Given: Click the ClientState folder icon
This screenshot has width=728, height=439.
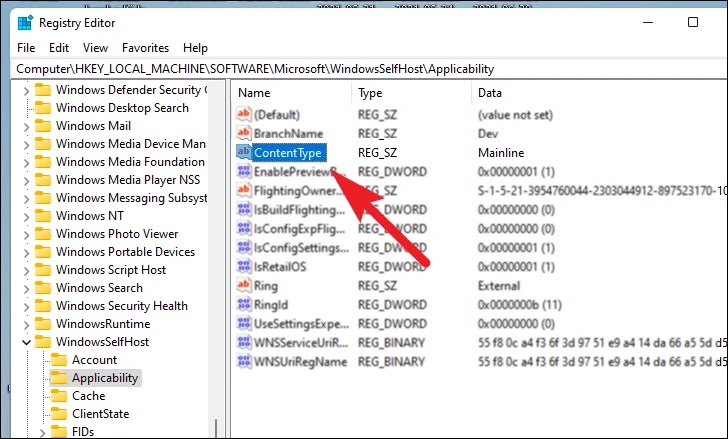Looking at the screenshot, I should tap(58, 414).
